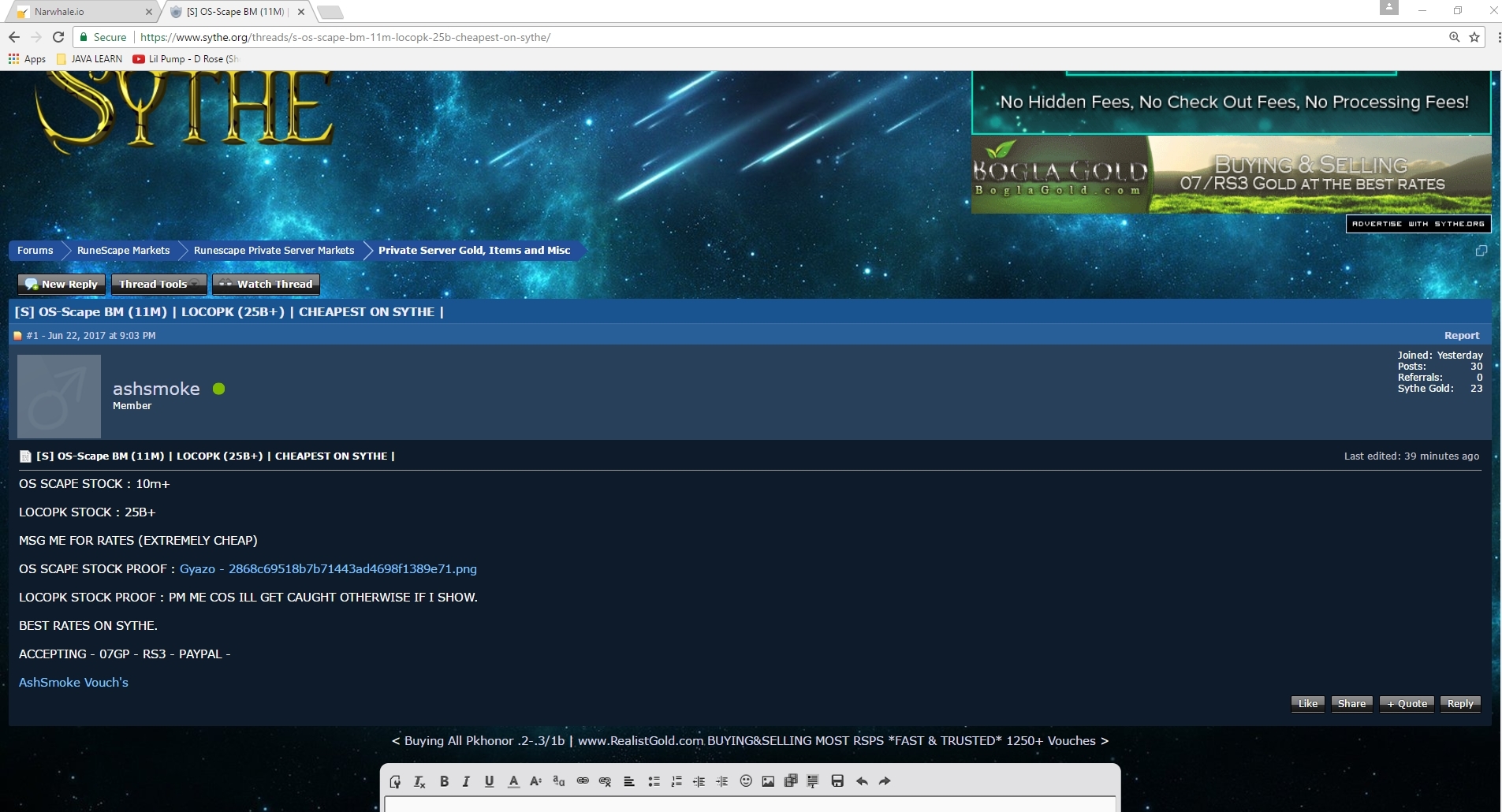Open the Chrome menu with three dots
The image size is (1502, 812).
point(1498,37)
